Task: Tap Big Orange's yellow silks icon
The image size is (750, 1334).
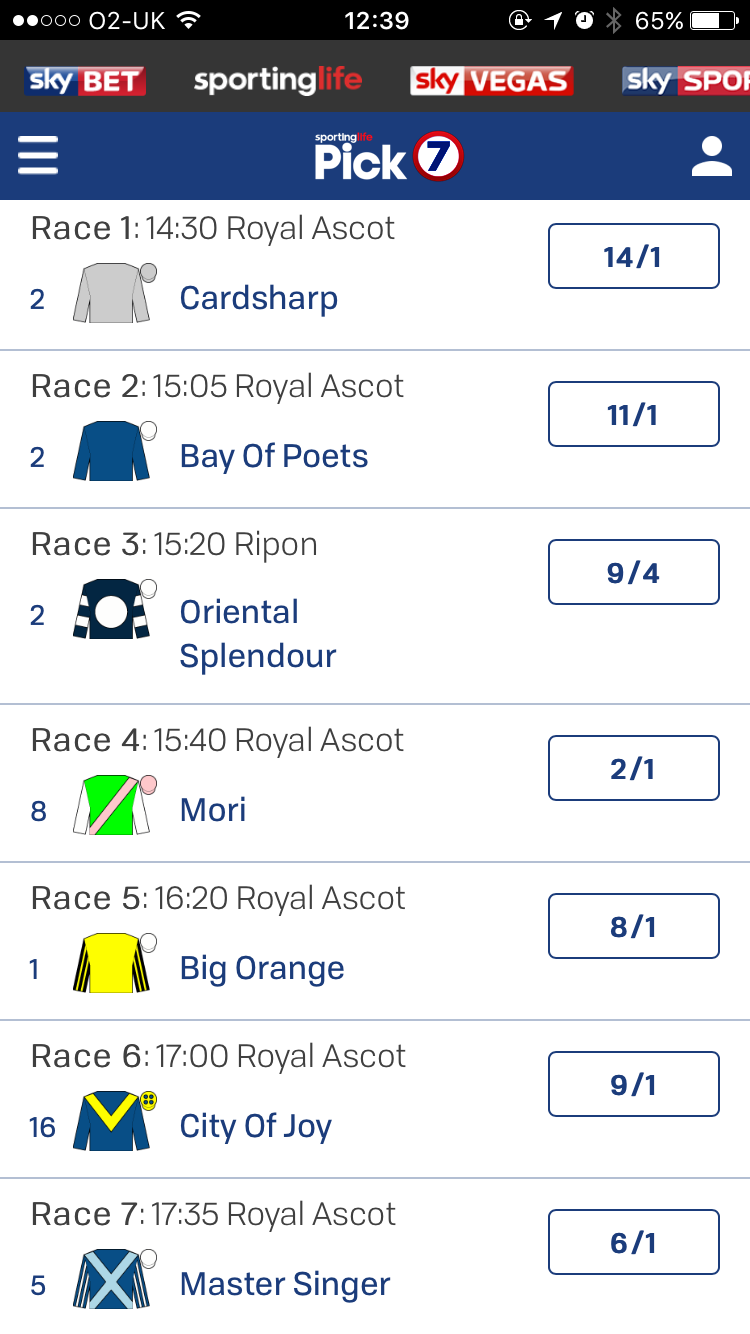Action: point(115,962)
